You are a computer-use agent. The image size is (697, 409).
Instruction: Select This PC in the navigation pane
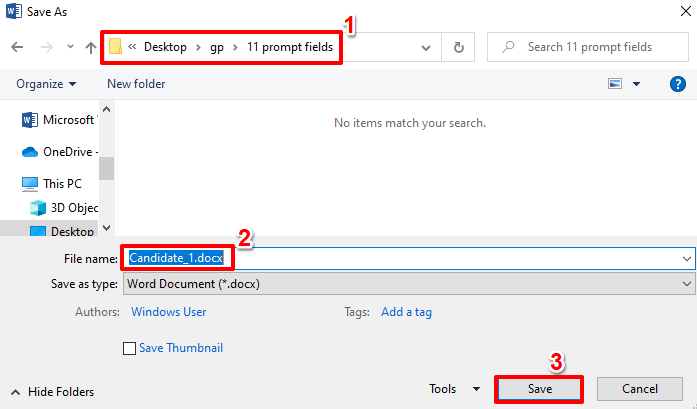pos(60,184)
